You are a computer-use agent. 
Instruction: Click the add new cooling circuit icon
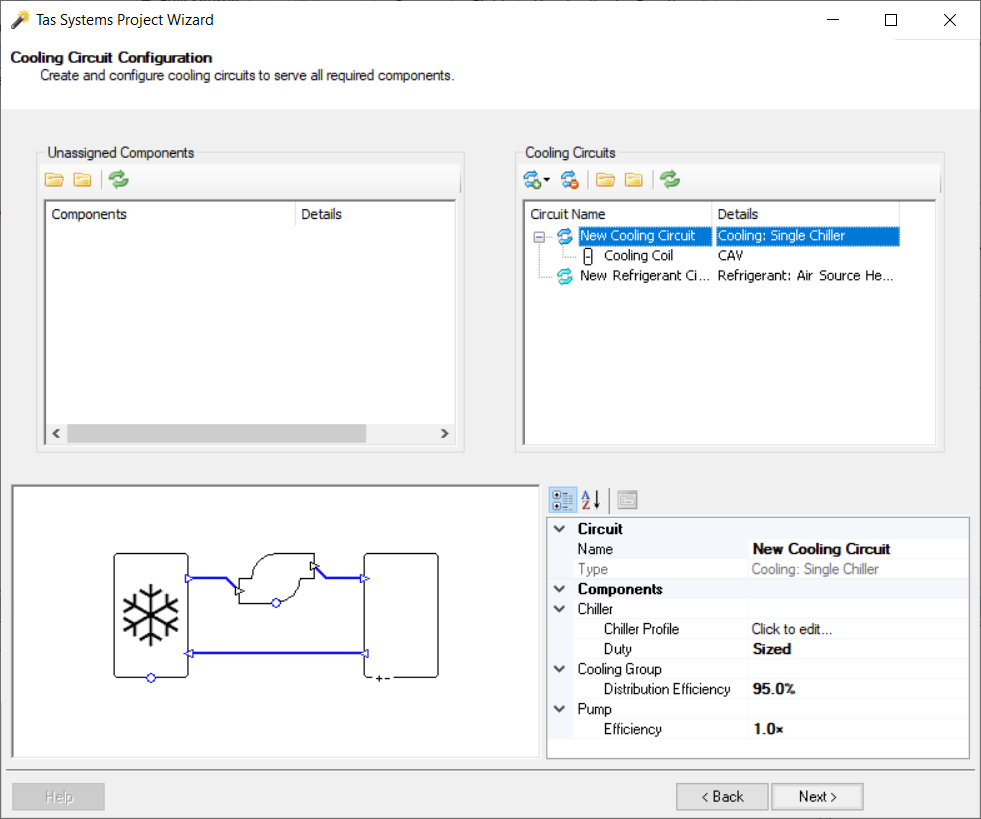tap(532, 180)
